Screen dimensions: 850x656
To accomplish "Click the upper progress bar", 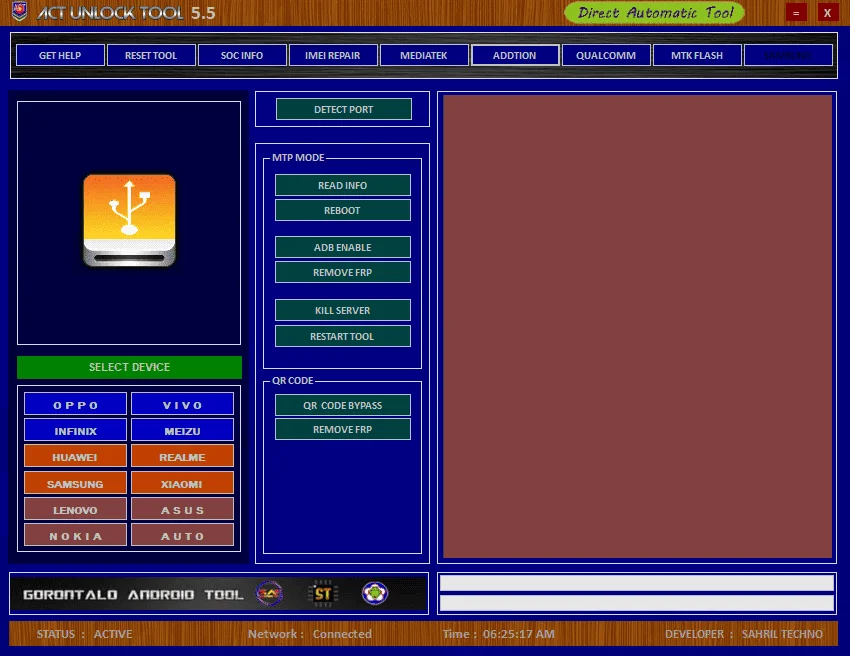I will 636,583.
